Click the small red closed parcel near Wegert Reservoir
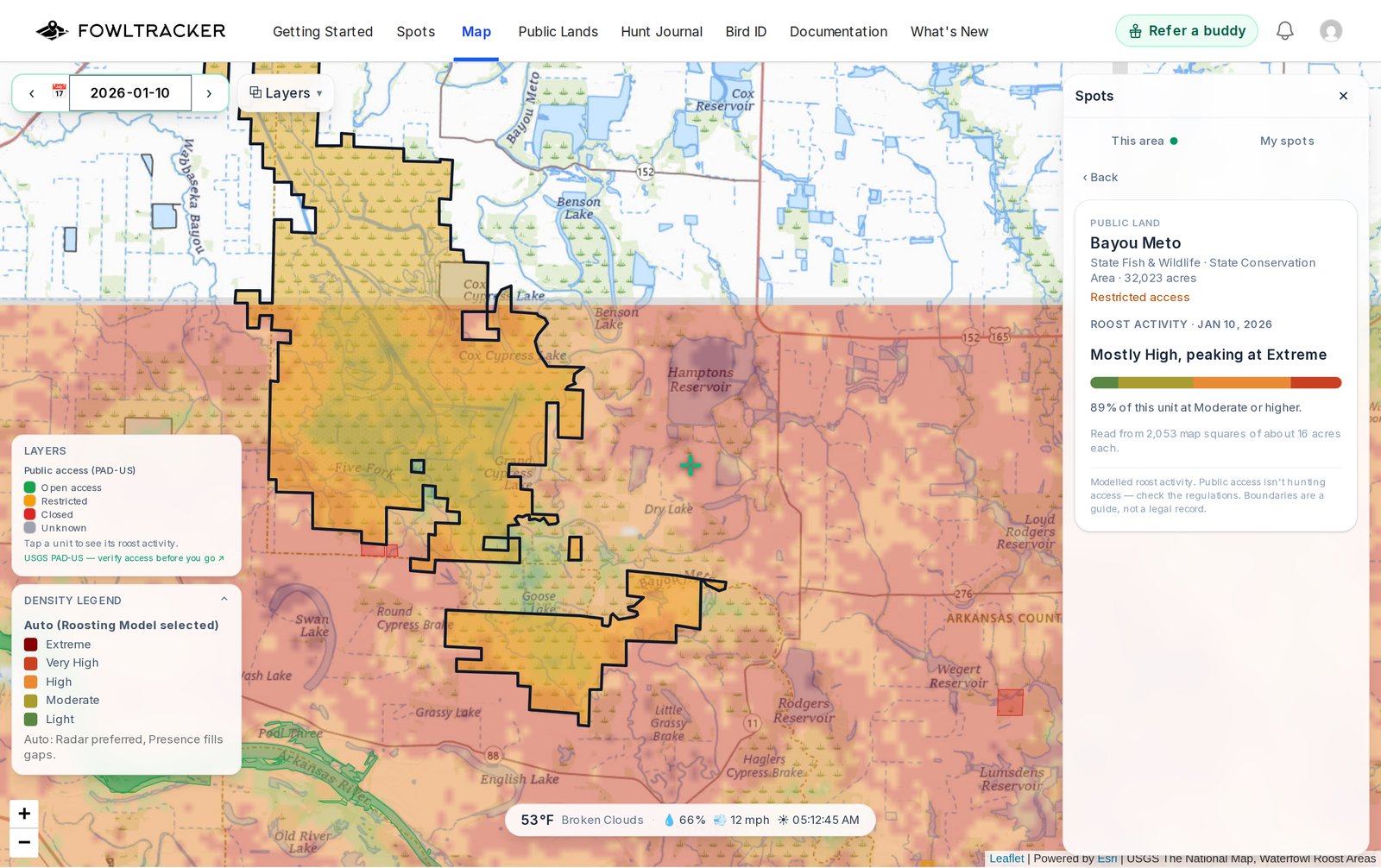 pyautogui.click(x=1010, y=702)
